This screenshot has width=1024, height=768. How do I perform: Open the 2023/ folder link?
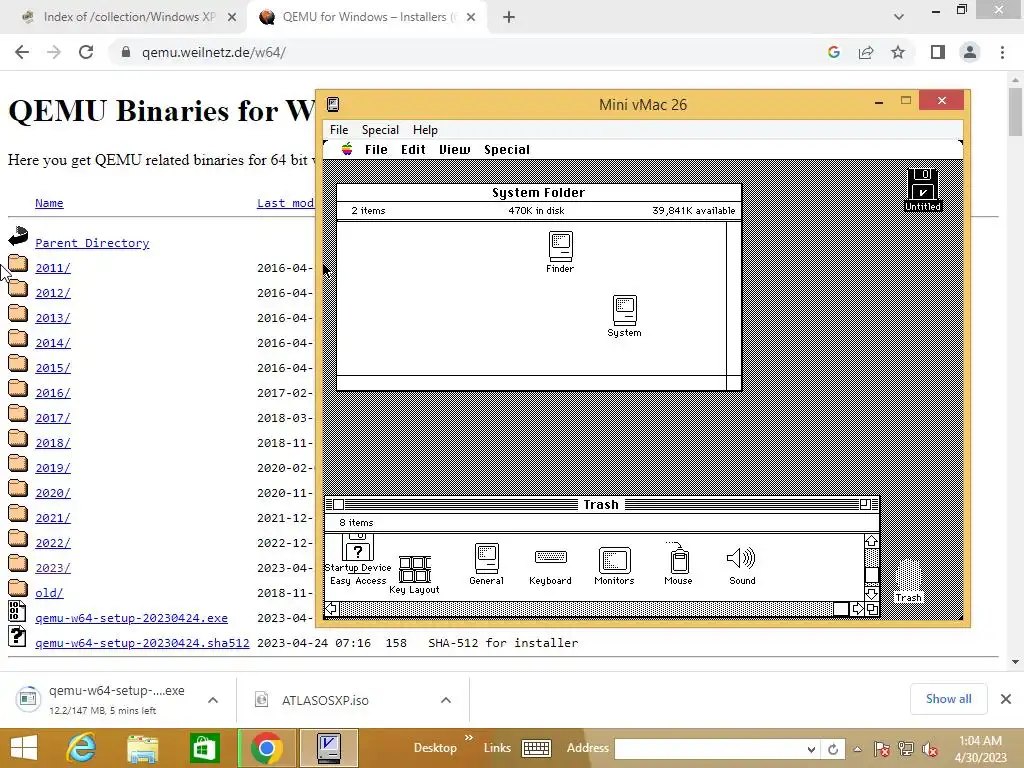click(x=53, y=568)
